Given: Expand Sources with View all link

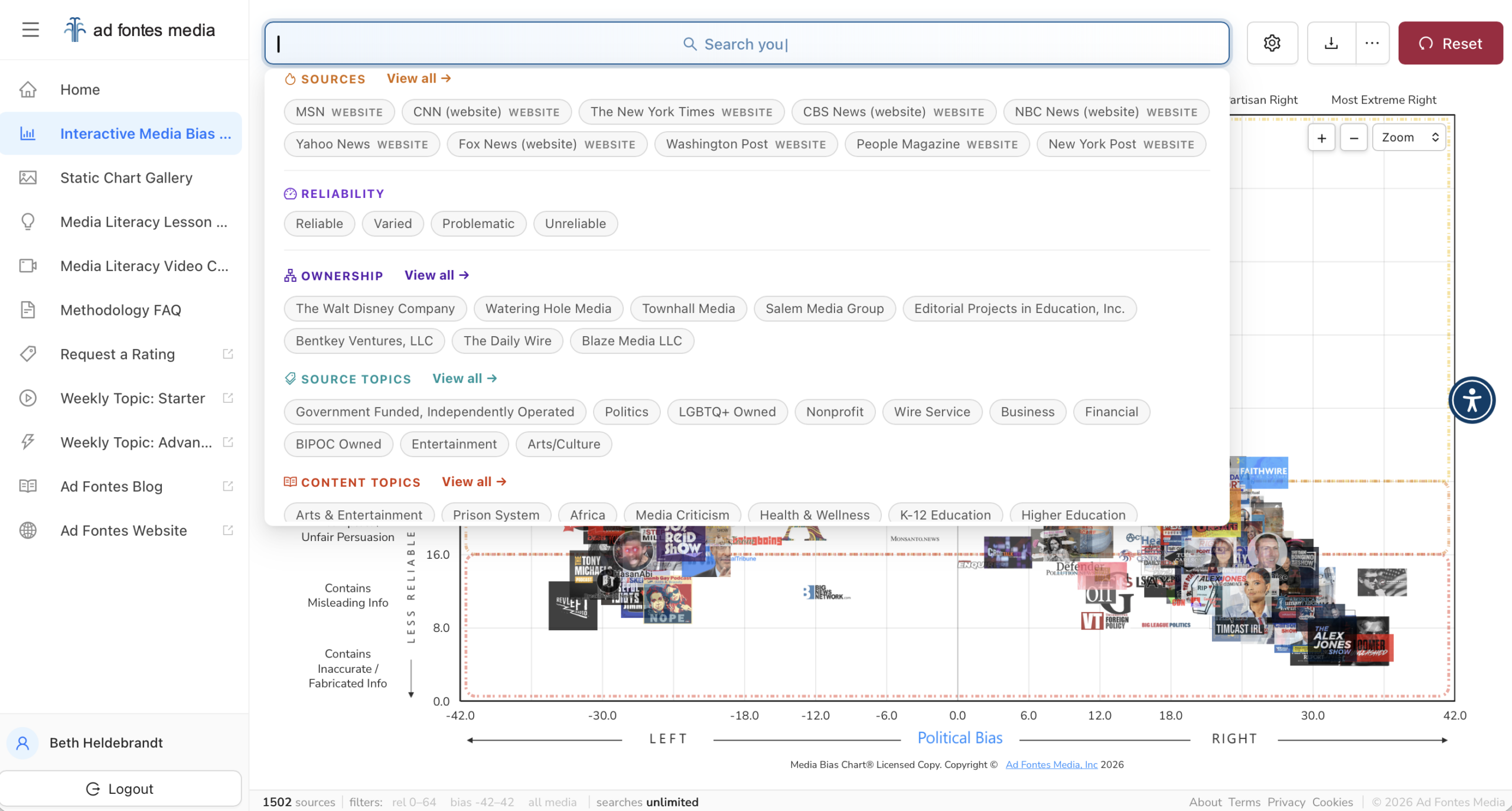Looking at the screenshot, I should [419, 79].
